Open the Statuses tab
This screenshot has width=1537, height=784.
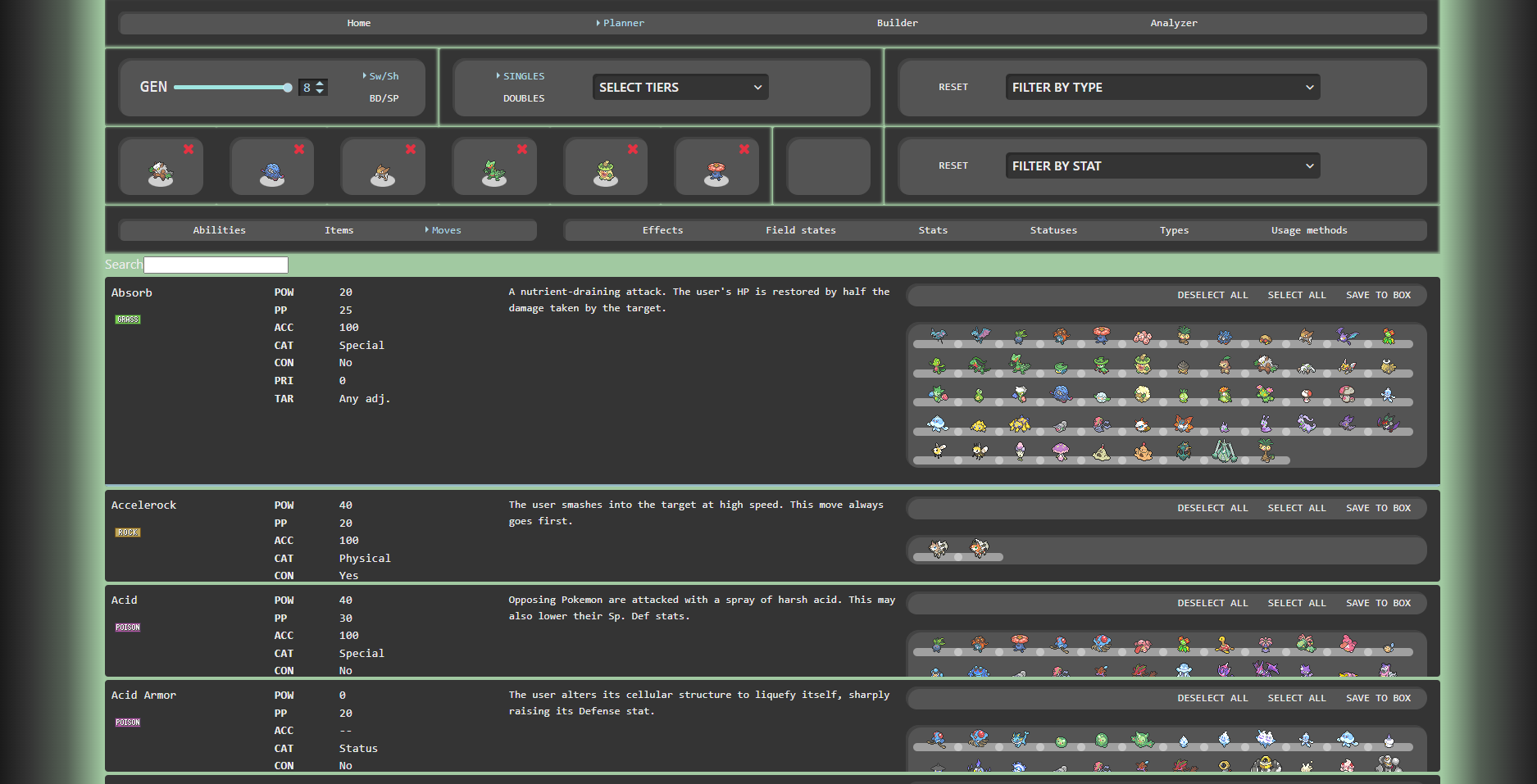coord(1053,230)
